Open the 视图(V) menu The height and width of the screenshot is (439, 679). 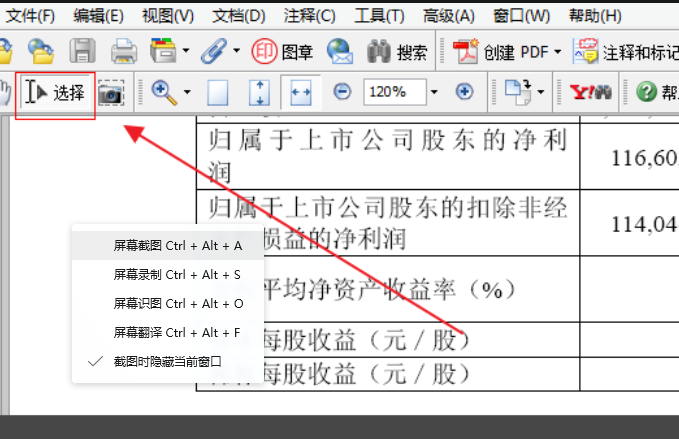pos(168,16)
